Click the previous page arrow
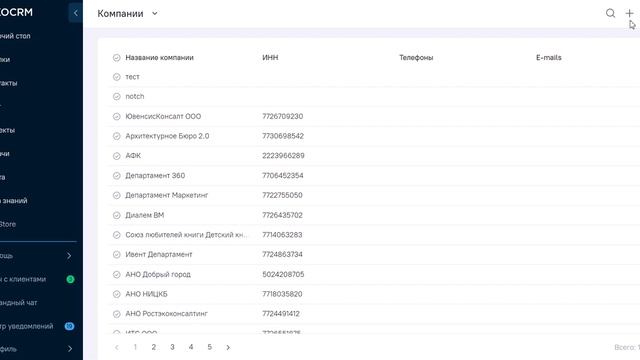The width and height of the screenshot is (640, 360). [x=117, y=347]
